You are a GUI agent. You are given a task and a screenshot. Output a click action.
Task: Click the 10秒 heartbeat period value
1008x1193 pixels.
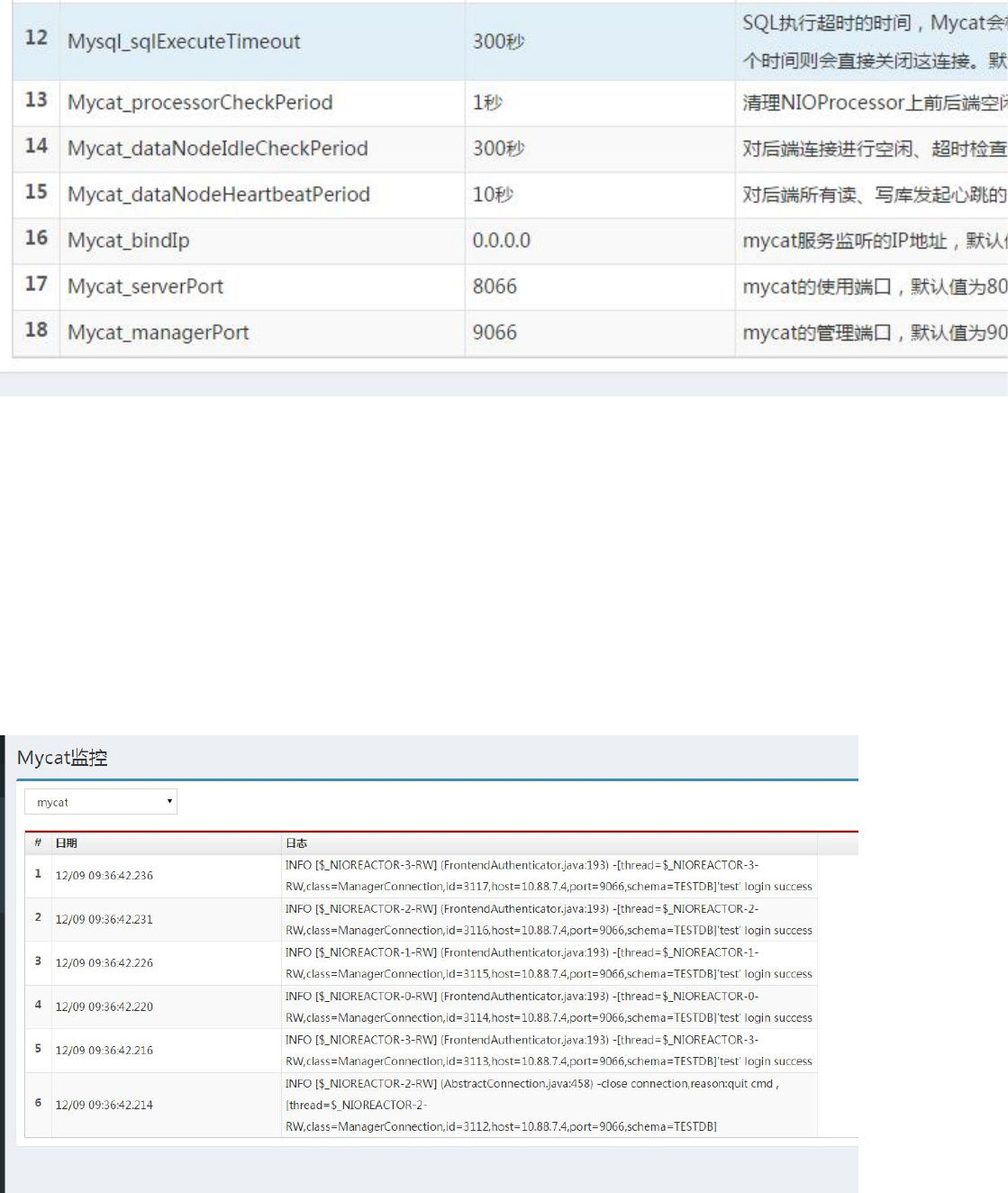click(x=493, y=195)
